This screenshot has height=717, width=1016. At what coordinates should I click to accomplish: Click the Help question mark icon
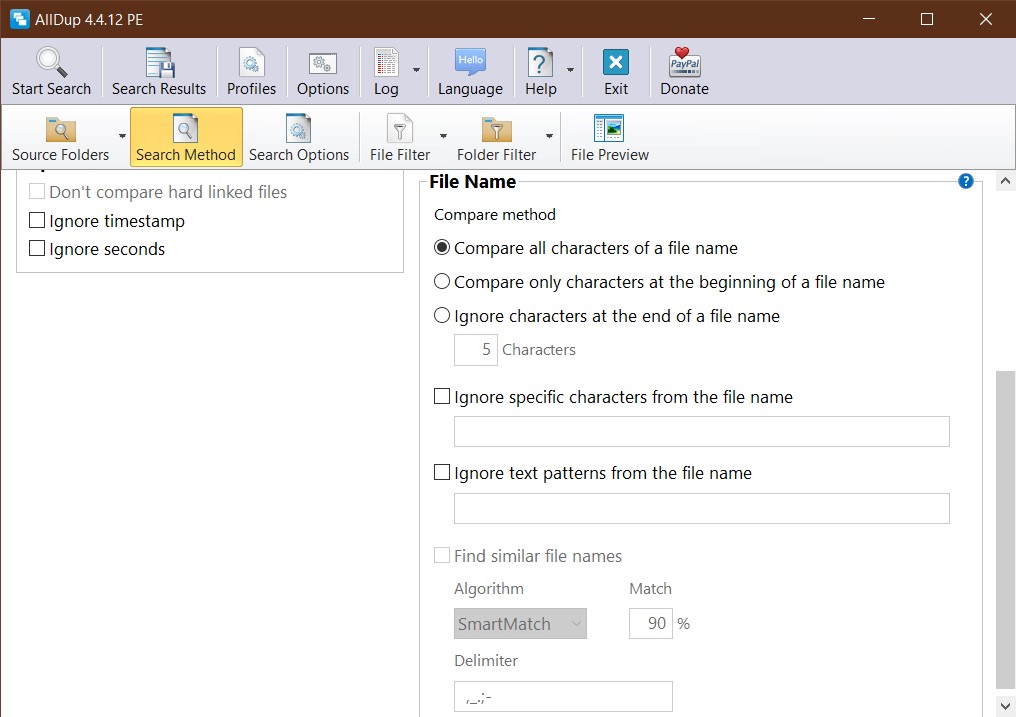tap(540, 62)
